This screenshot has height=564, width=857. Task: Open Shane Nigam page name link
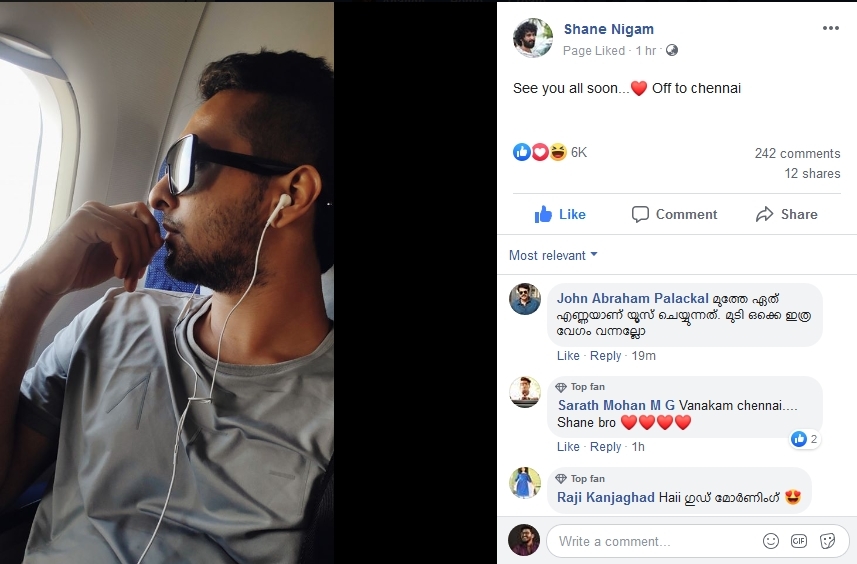[608, 29]
